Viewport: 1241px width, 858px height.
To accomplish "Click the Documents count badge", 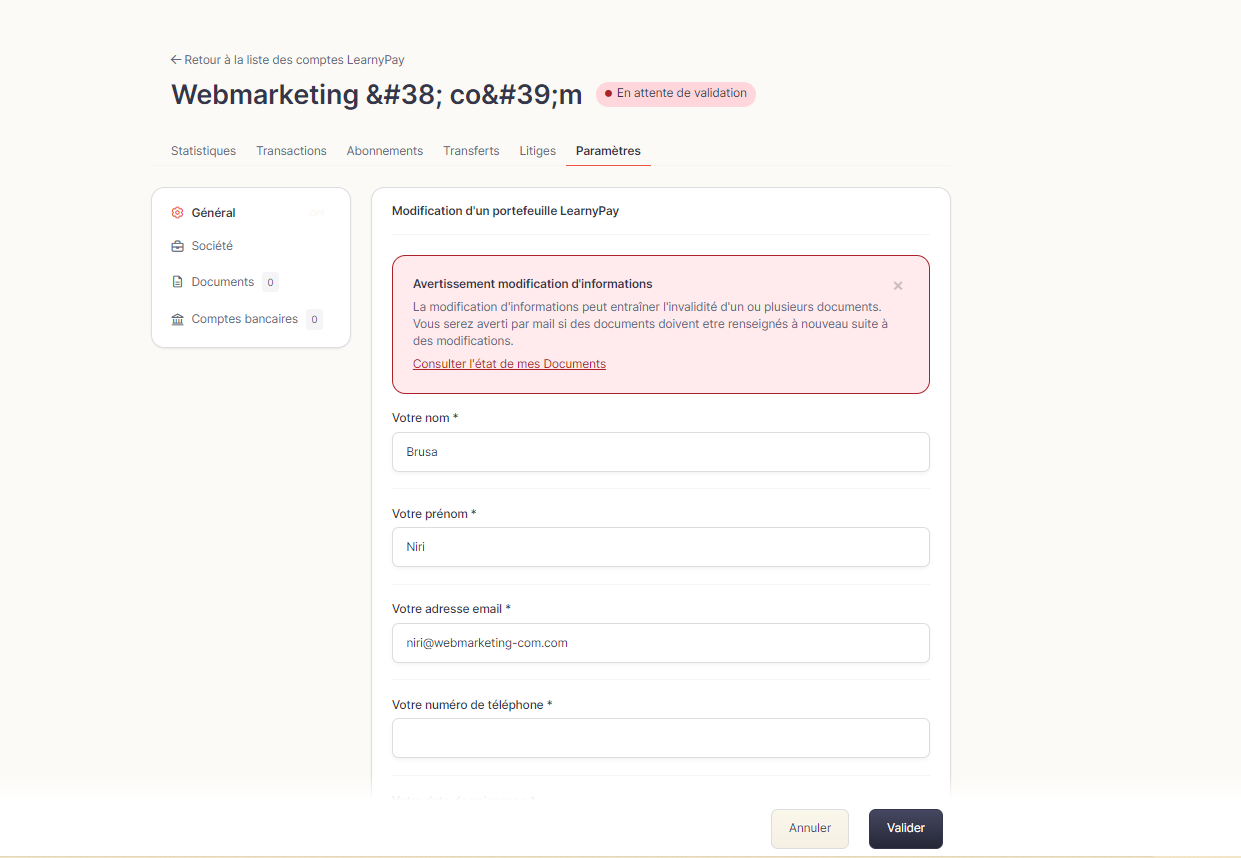I will [x=270, y=282].
